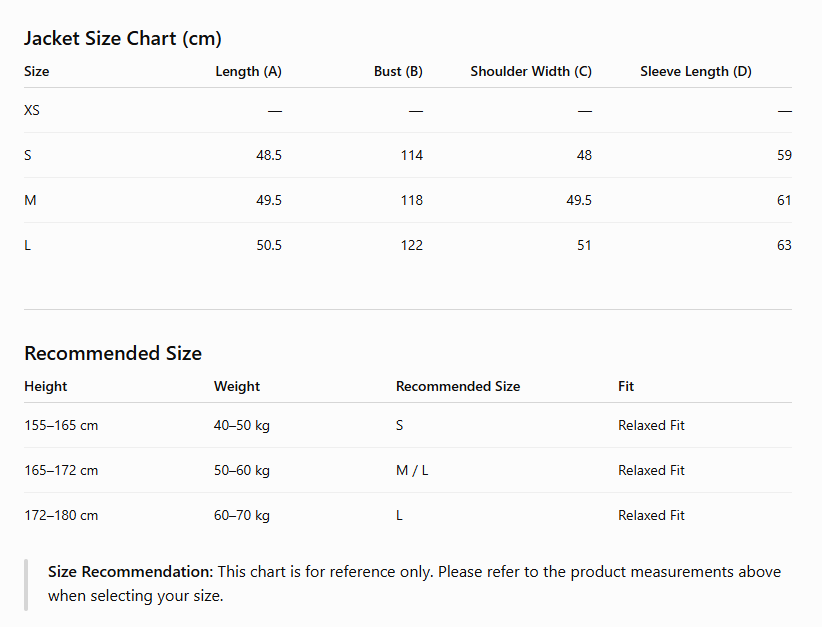This screenshot has height=627, width=822.
Task: Select the Length (A) column header
Action: 248,71
